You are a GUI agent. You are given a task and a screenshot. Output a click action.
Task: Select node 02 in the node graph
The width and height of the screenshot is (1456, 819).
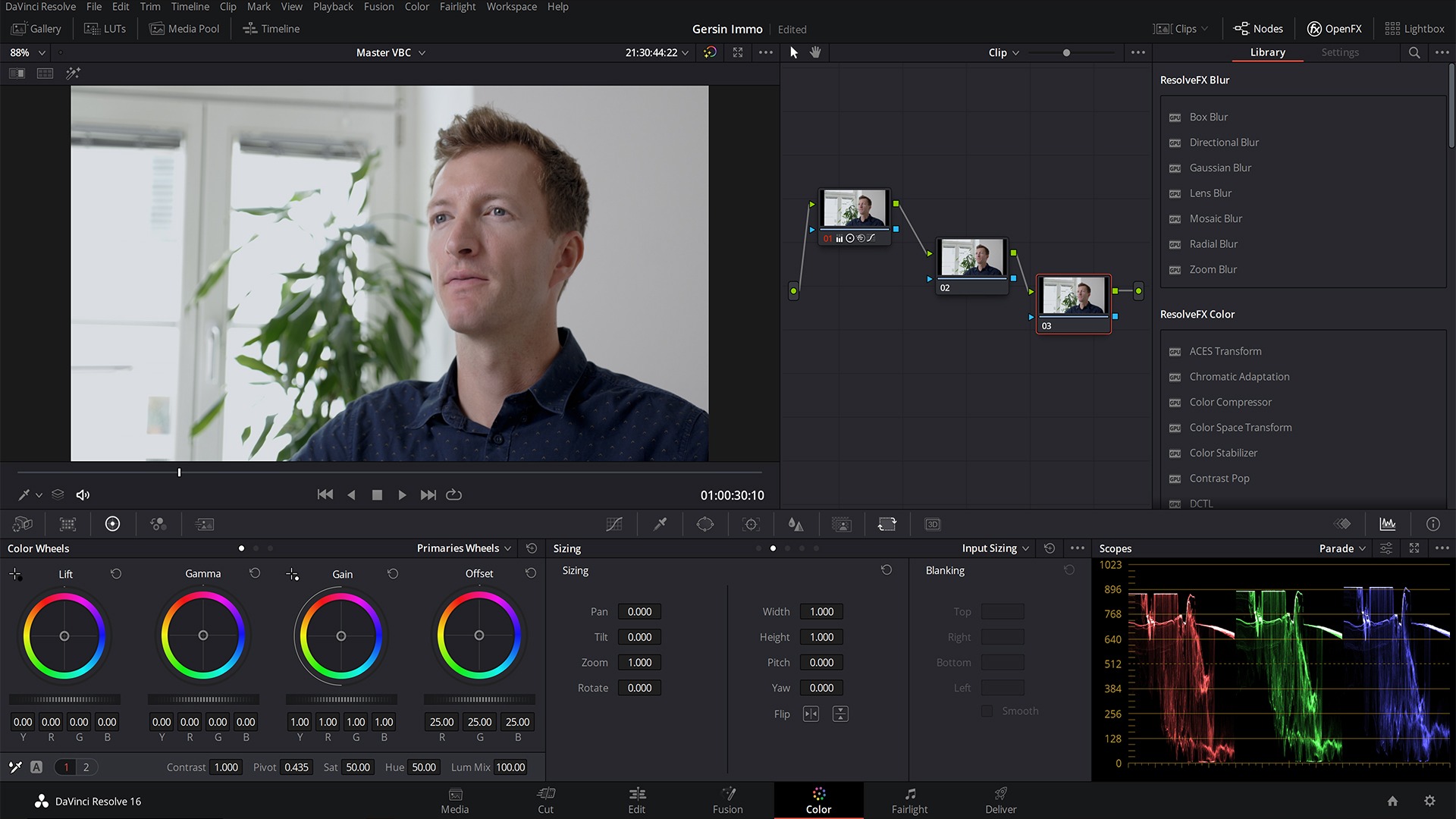tap(973, 262)
